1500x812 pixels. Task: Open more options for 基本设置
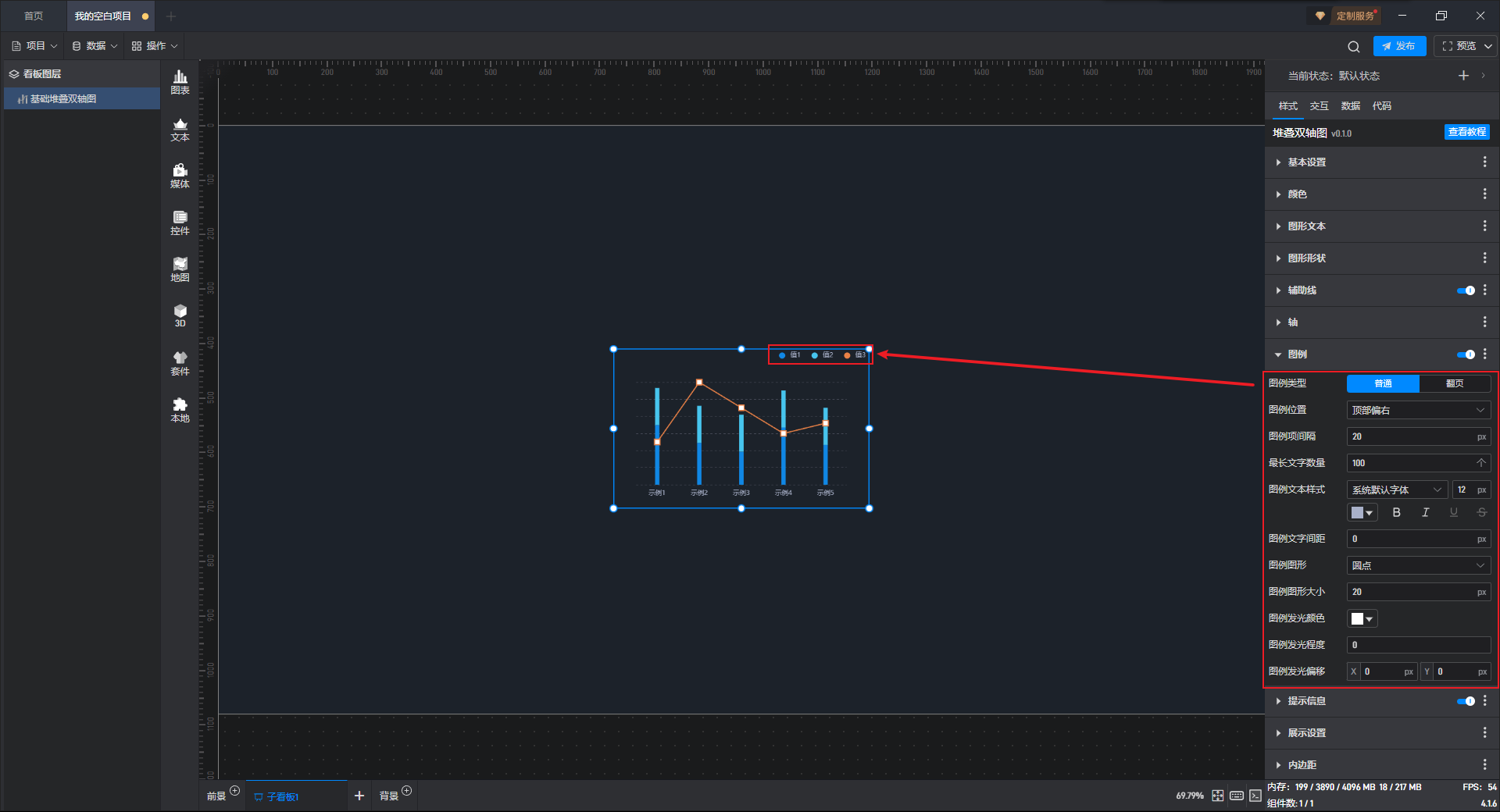click(x=1484, y=162)
